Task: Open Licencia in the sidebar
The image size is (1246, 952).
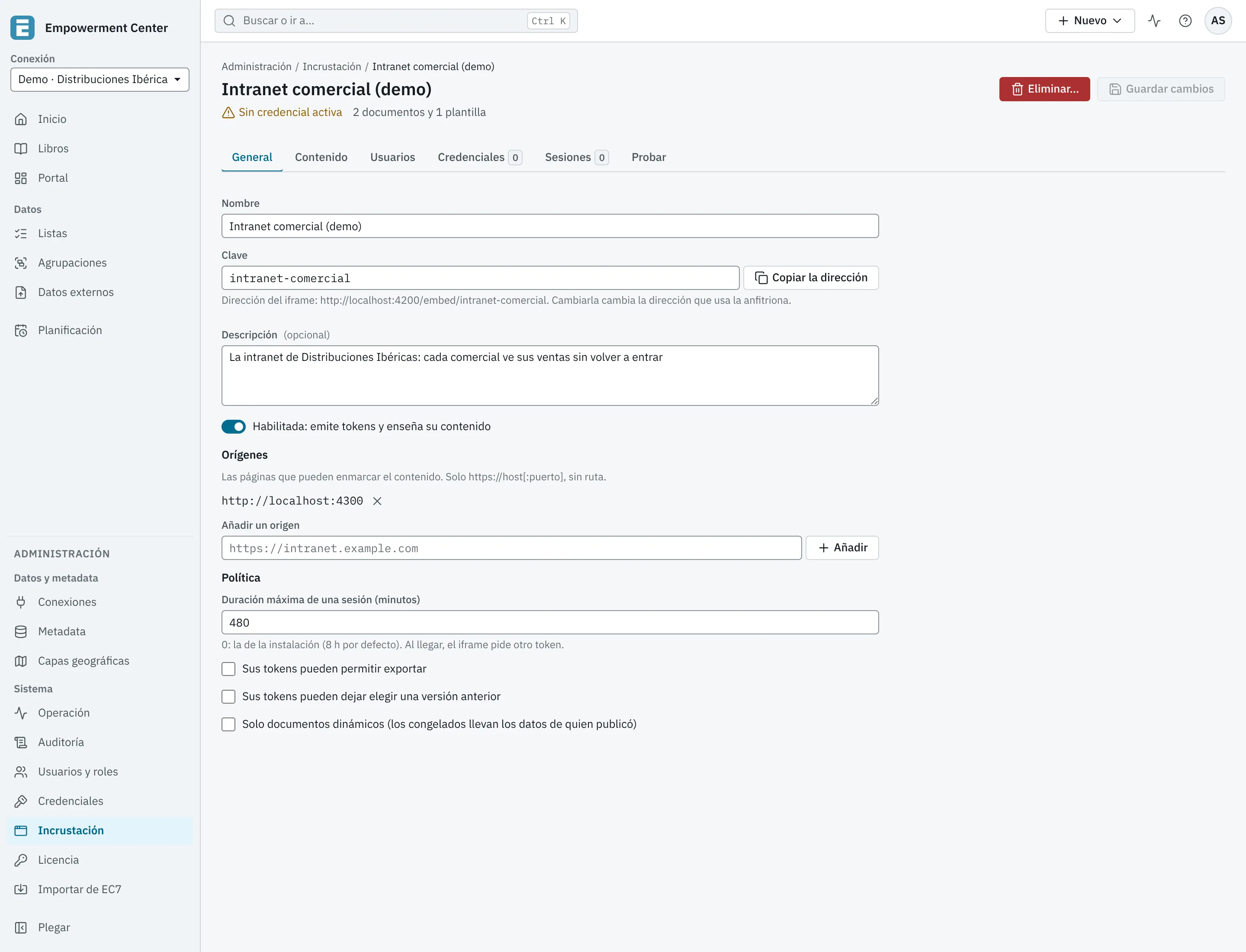Action: point(100,860)
